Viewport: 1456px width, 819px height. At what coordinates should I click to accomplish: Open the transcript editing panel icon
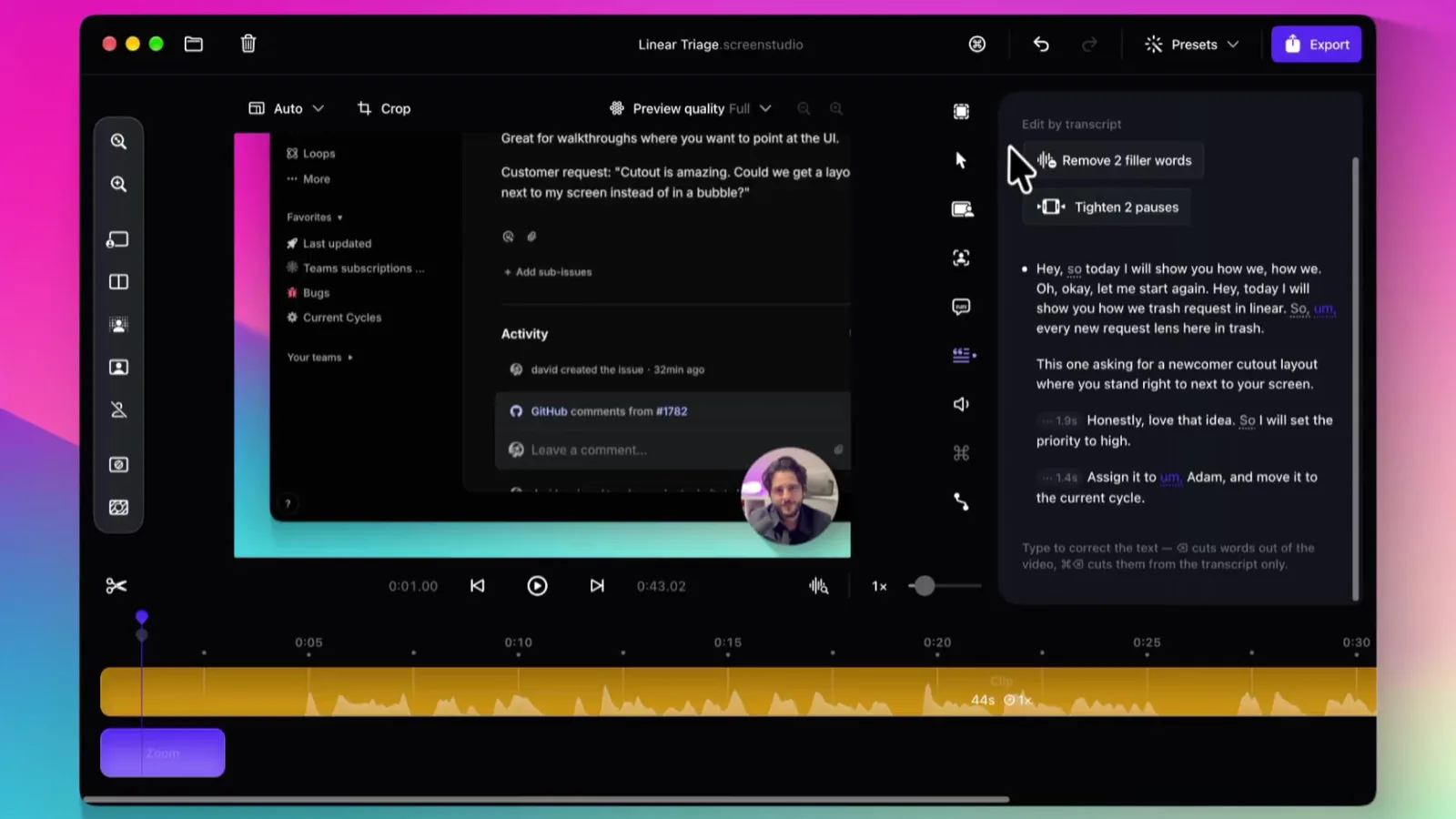tap(963, 355)
